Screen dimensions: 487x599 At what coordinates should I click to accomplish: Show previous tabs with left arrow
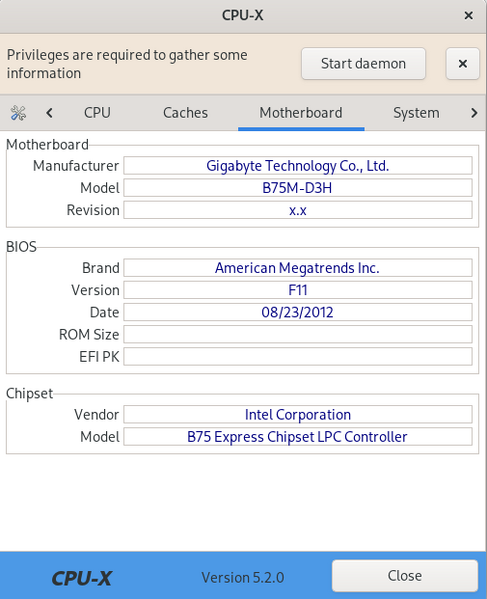[49, 113]
